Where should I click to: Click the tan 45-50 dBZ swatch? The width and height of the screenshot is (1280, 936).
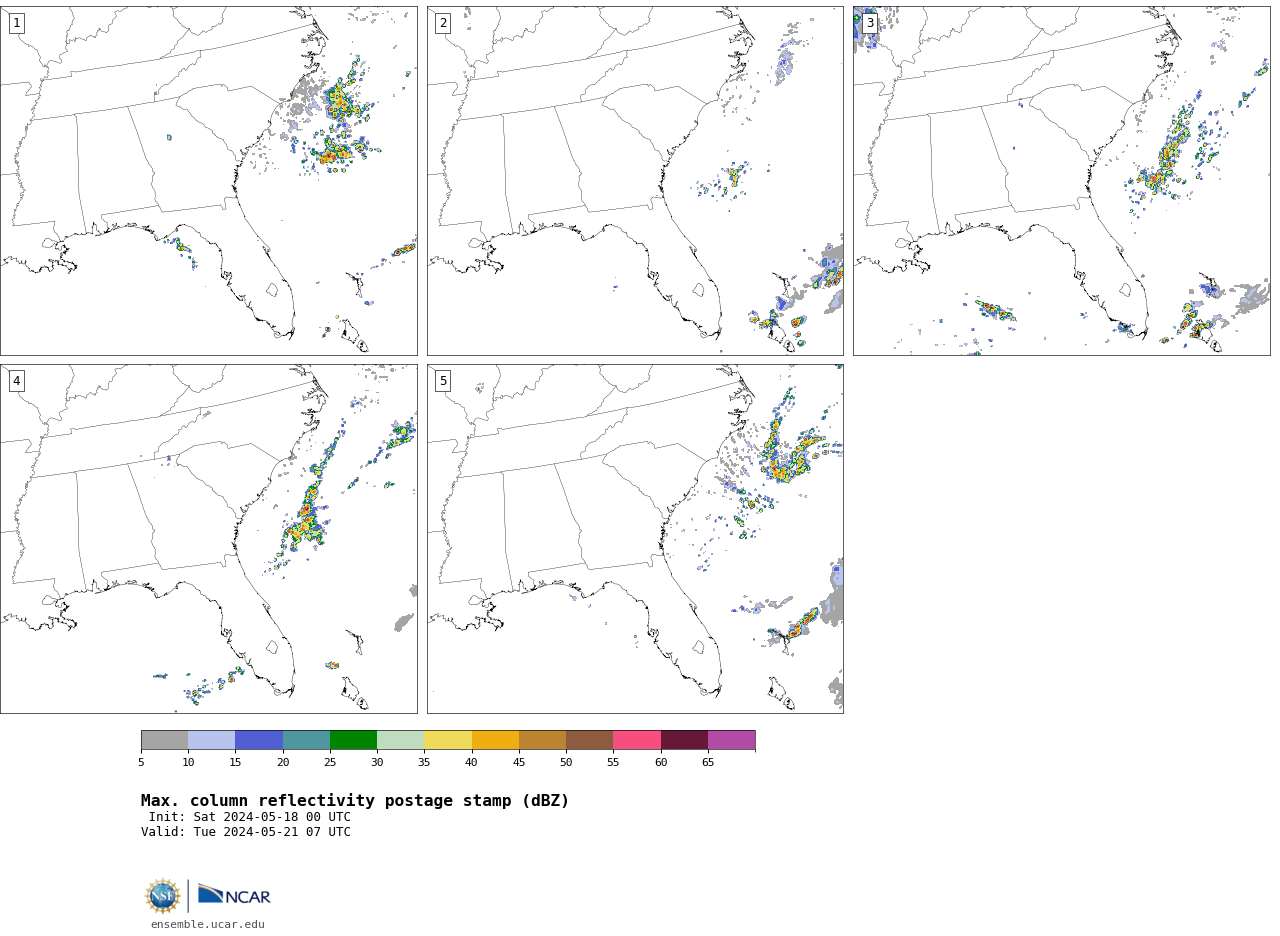pyautogui.click(x=542, y=740)
